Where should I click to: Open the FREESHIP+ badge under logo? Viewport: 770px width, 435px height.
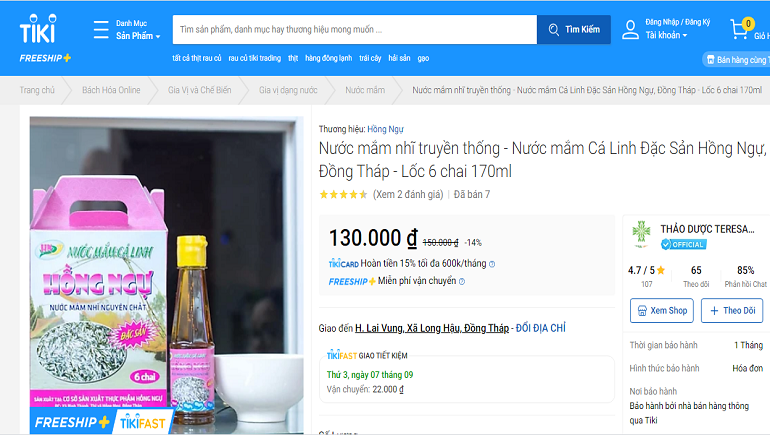[x=45, y=58]
